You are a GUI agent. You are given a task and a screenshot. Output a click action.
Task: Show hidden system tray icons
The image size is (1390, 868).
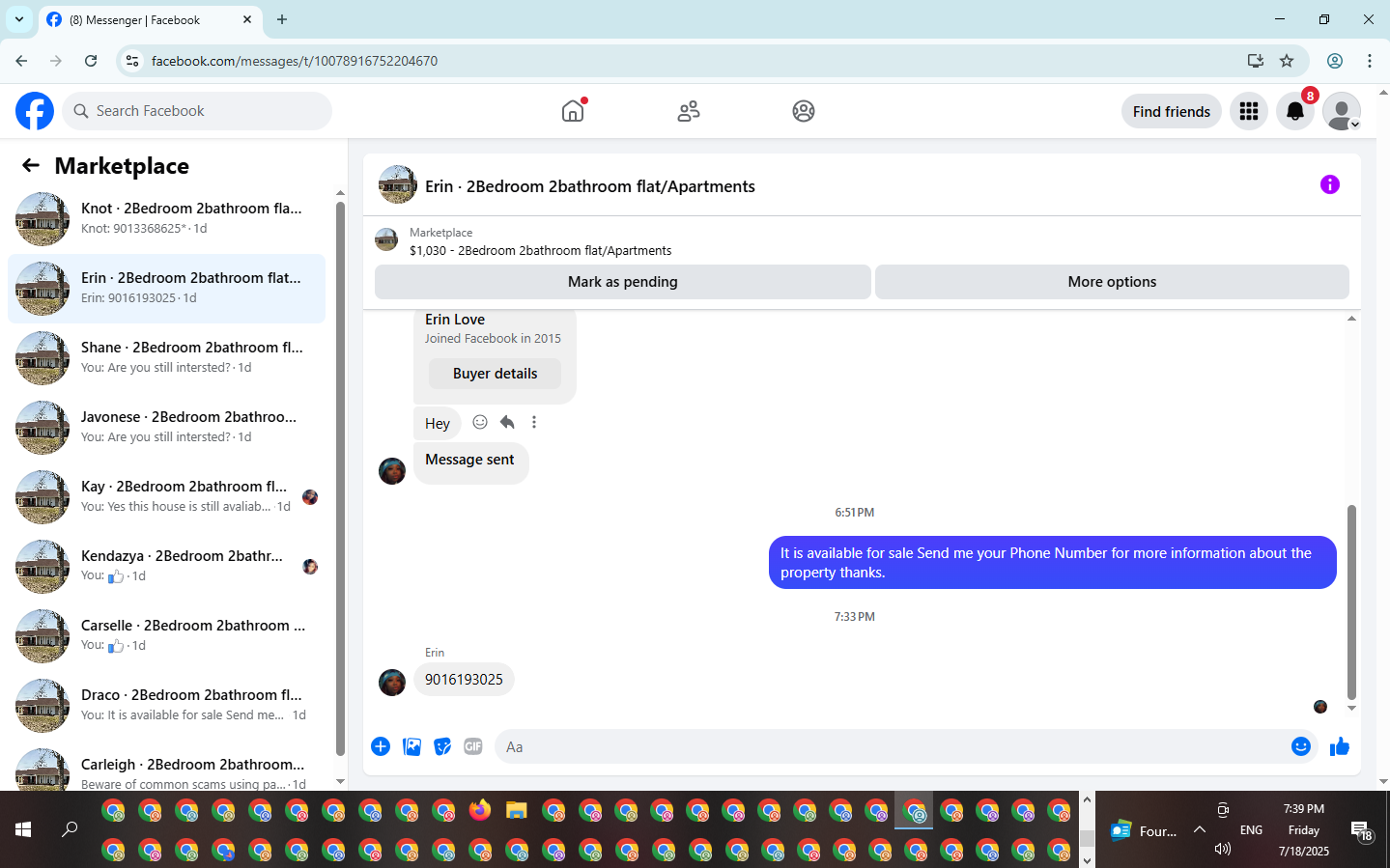pyautogui.click(x=1200, y=829)
